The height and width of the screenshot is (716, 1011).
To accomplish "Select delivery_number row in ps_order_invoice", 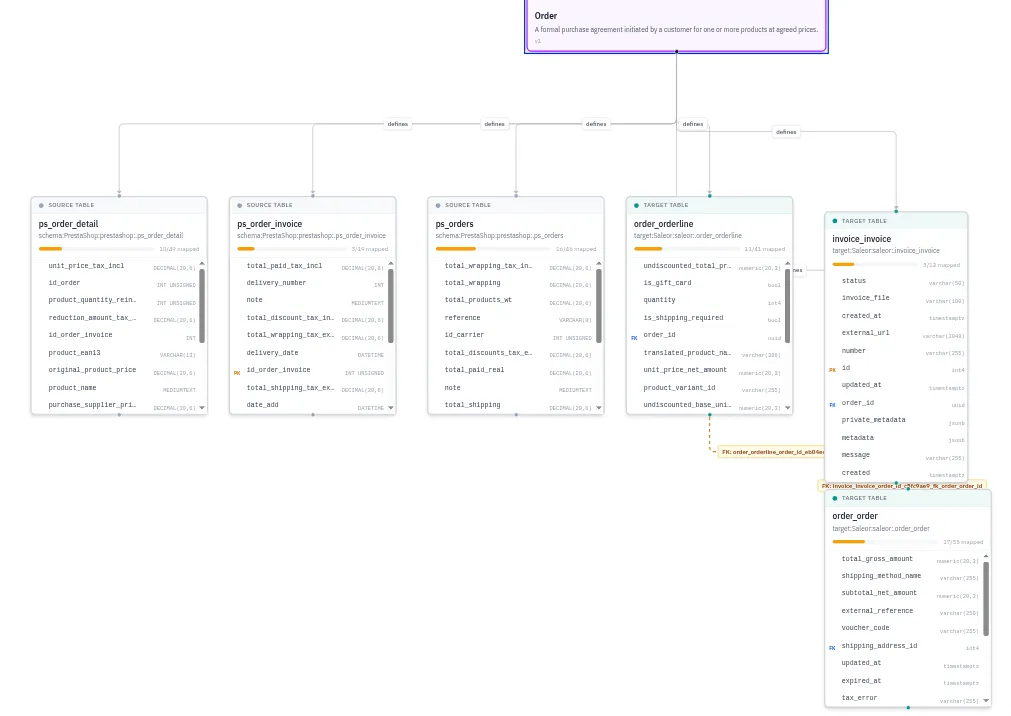I will (309, 284).
